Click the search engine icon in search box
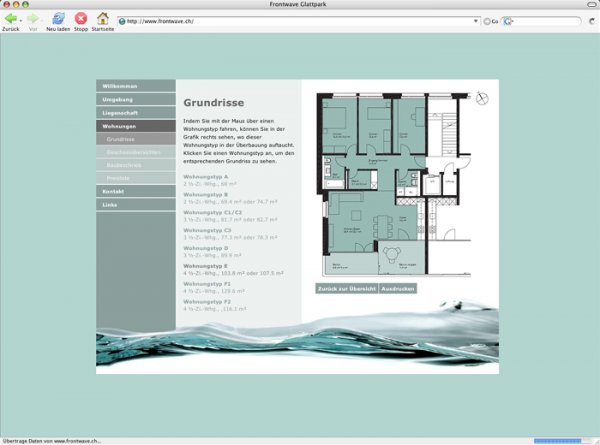This screenshot has height=445, width=600. click(508, 21)
